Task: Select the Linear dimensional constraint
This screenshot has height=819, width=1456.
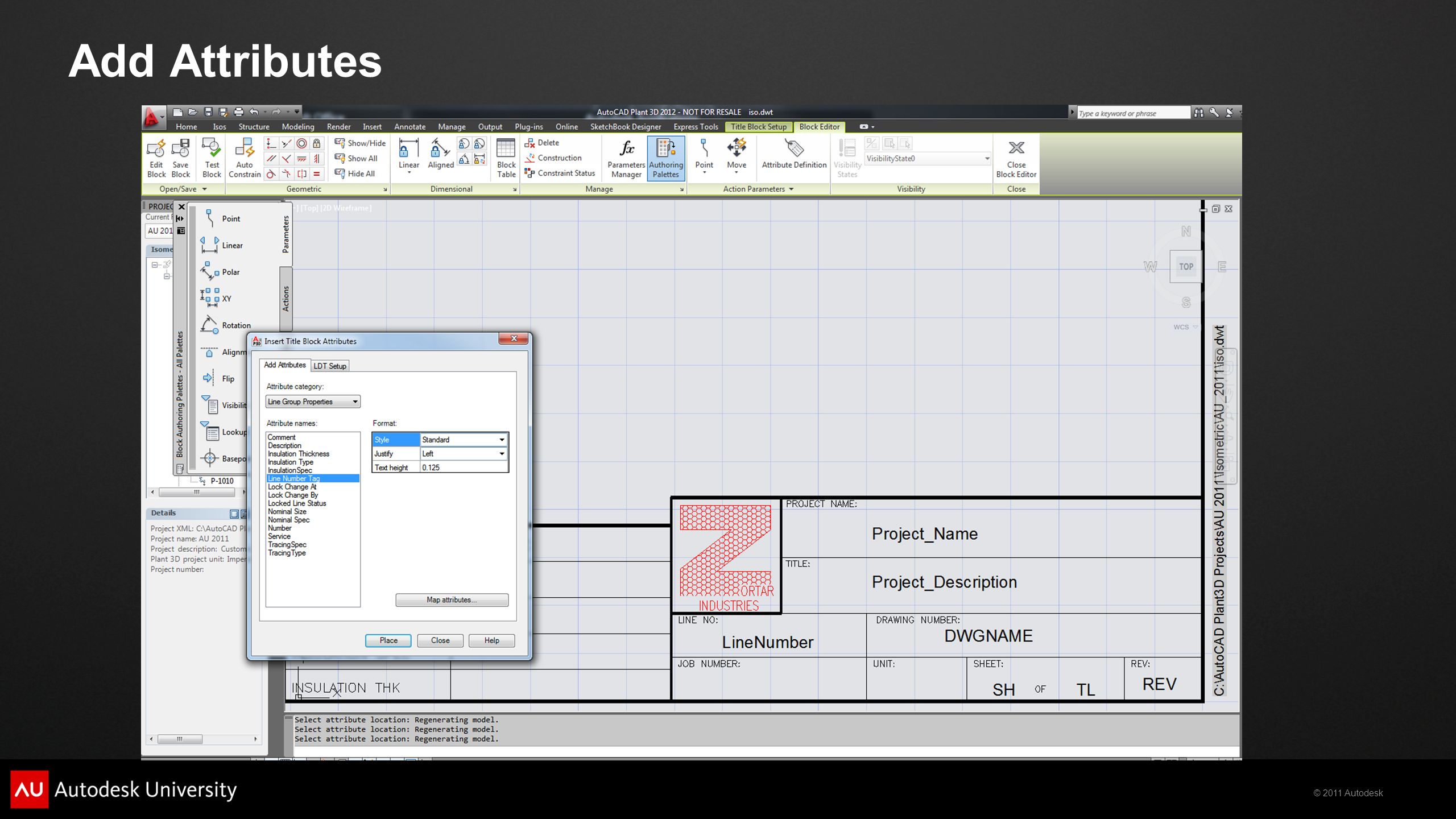Action: point(409,156)
